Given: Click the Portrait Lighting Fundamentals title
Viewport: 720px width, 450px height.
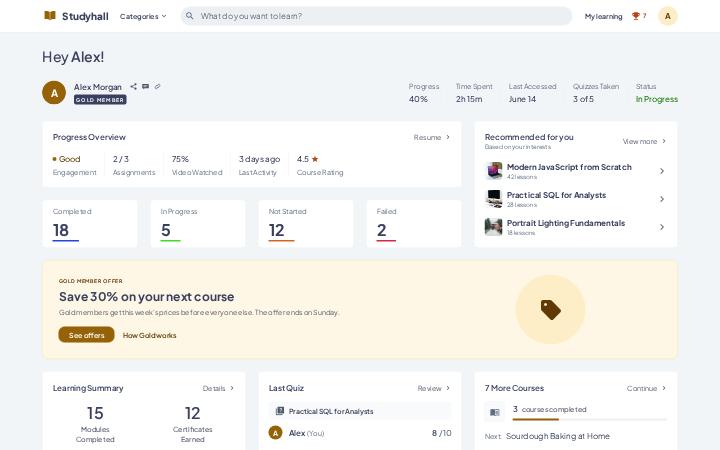Looking at the screenshot, I should pos(566,223).
